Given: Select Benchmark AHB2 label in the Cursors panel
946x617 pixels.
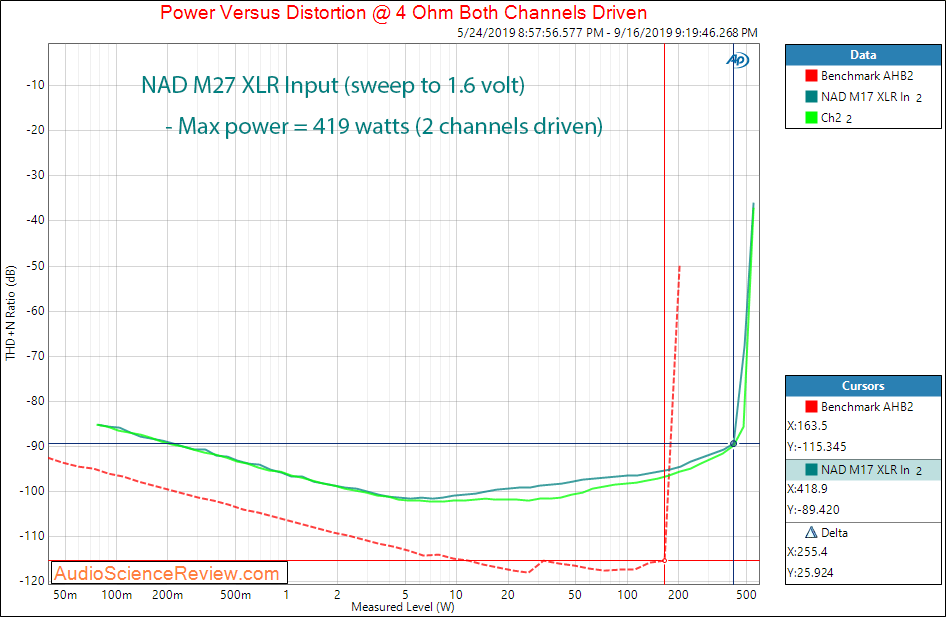Looking at the screenshot, I should pos(867,407).
